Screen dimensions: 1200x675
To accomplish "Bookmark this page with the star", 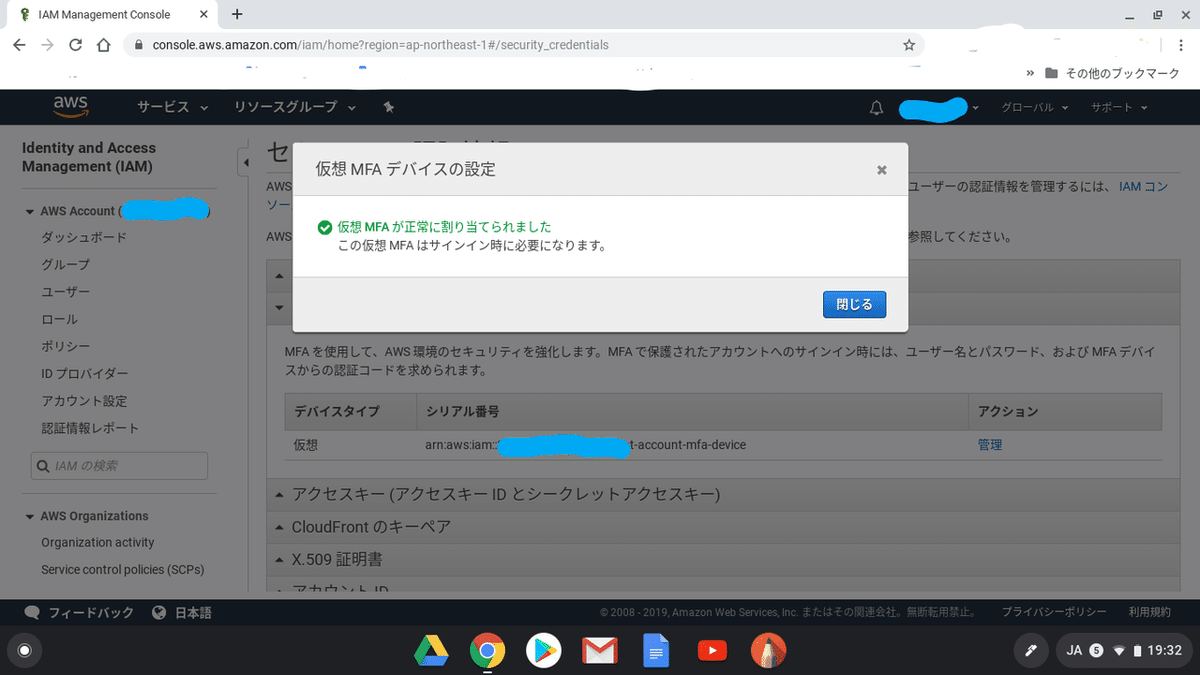I will click(x=908, y=45).
